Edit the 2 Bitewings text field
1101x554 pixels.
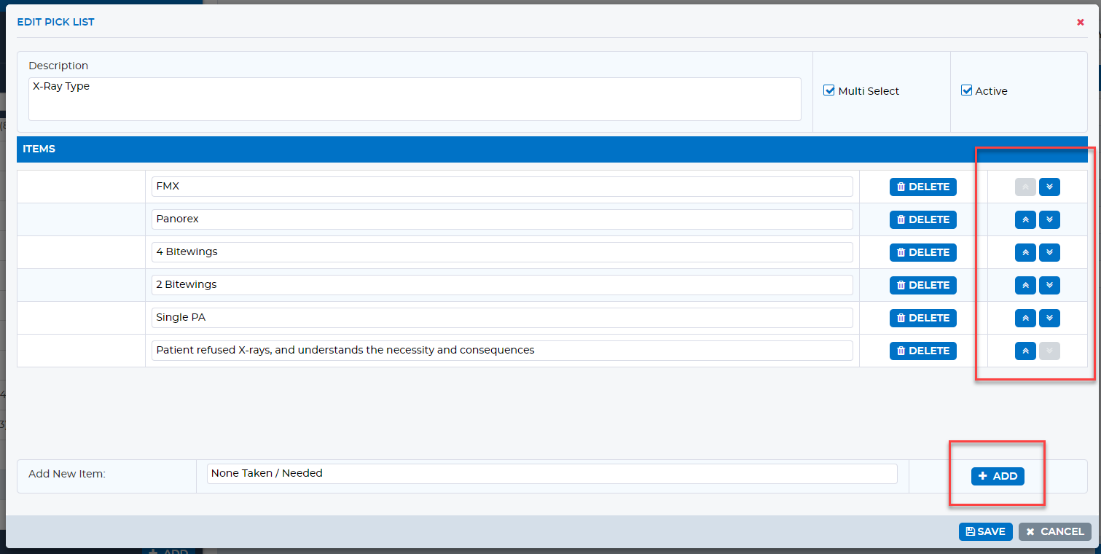coord(501,284)
